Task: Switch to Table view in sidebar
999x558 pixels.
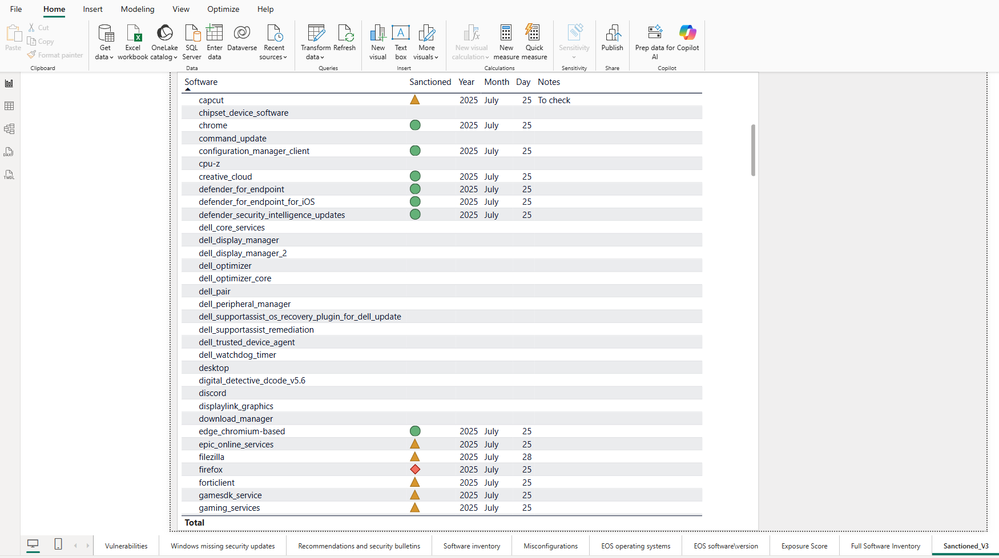Action: click(10, 106)
